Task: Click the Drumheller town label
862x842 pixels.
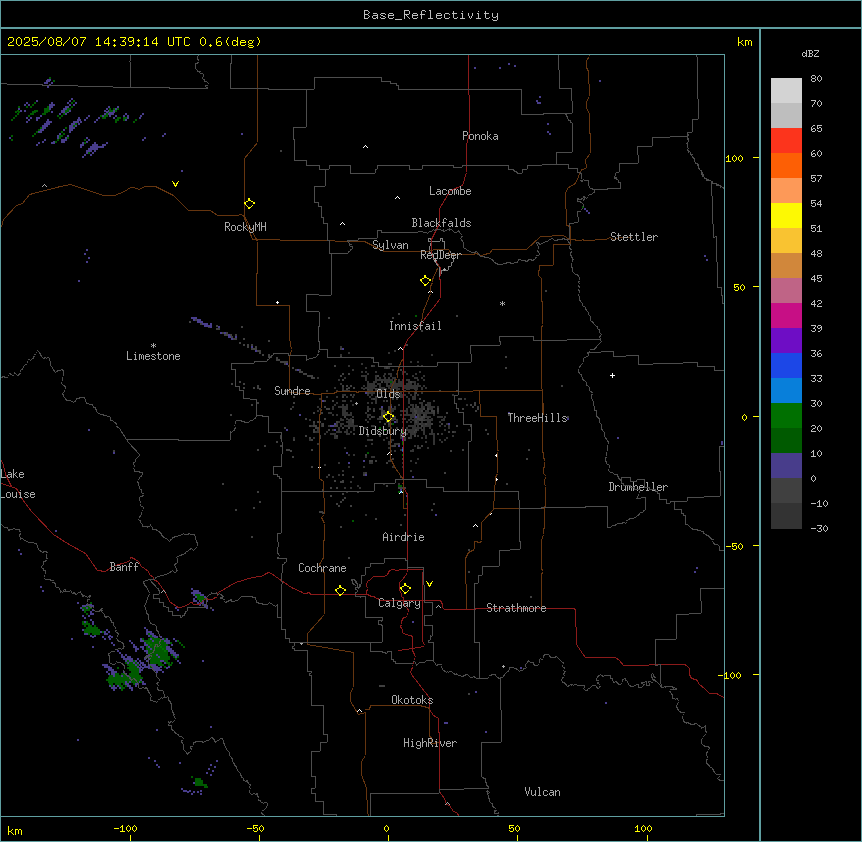Action: pos(638,487)
